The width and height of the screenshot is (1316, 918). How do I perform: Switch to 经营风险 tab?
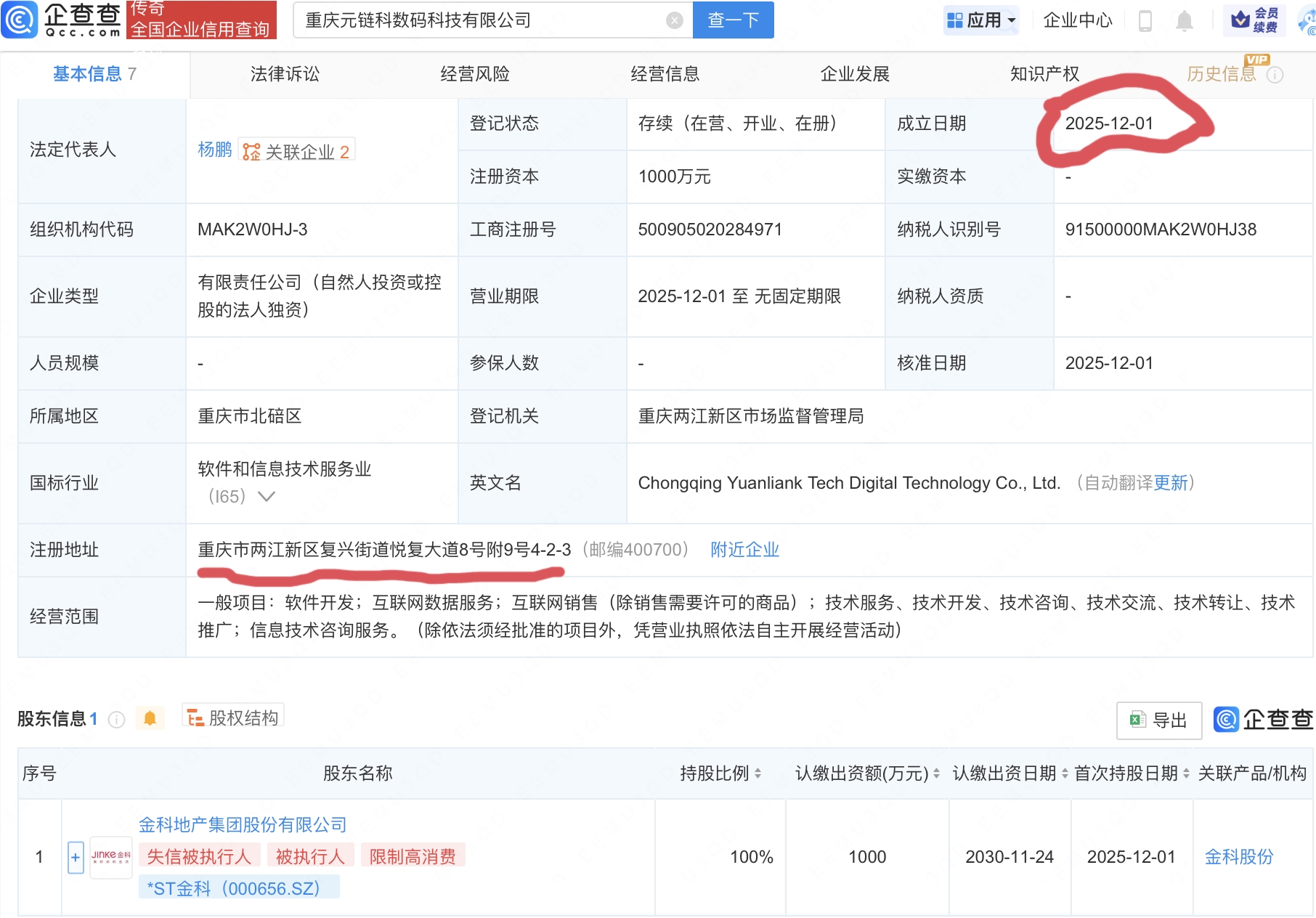[475, 74]
